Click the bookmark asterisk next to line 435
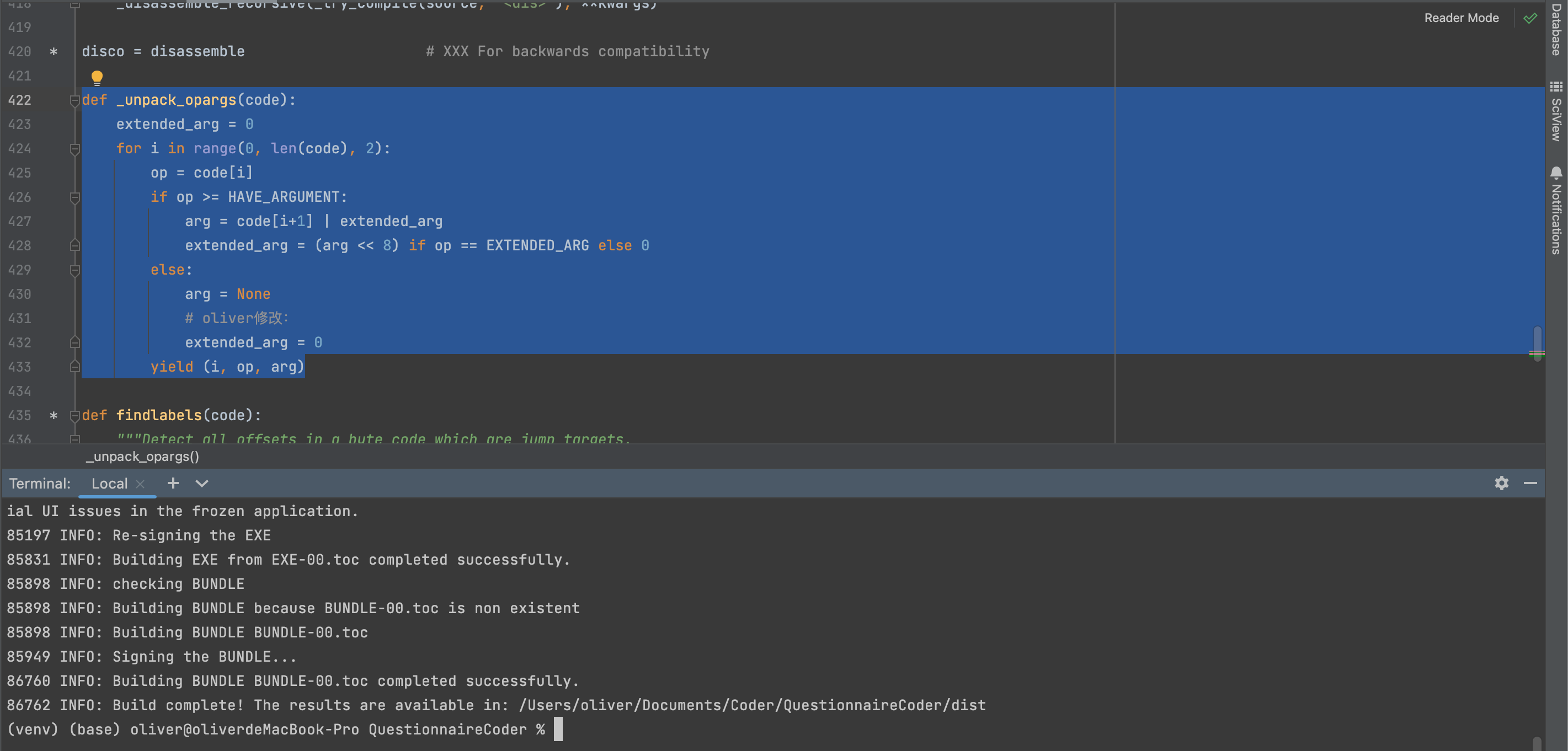This screenshot has width=1568, height=751. (x=54, y=416)
